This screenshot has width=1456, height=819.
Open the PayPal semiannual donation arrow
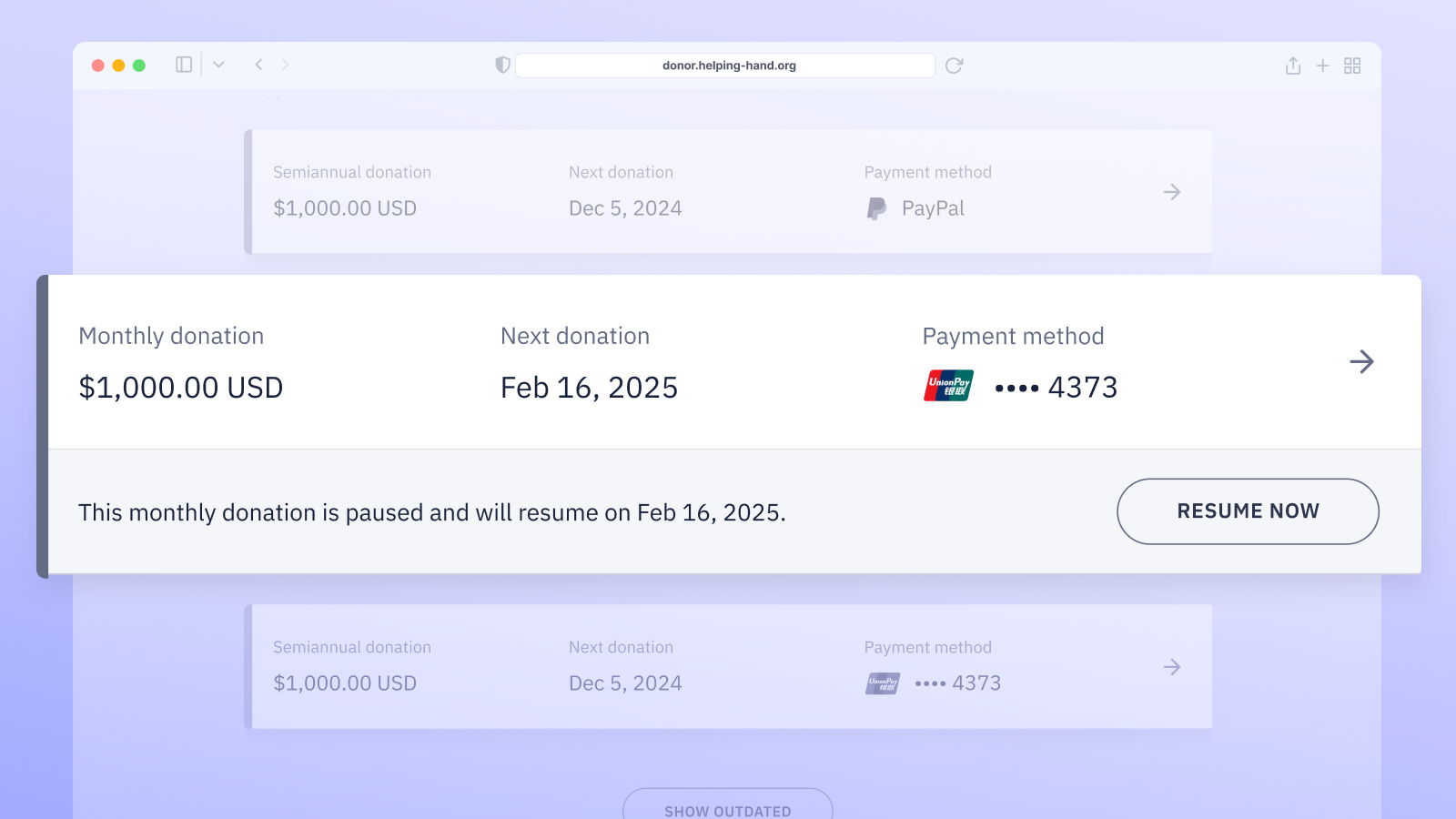coord(1172,192)
